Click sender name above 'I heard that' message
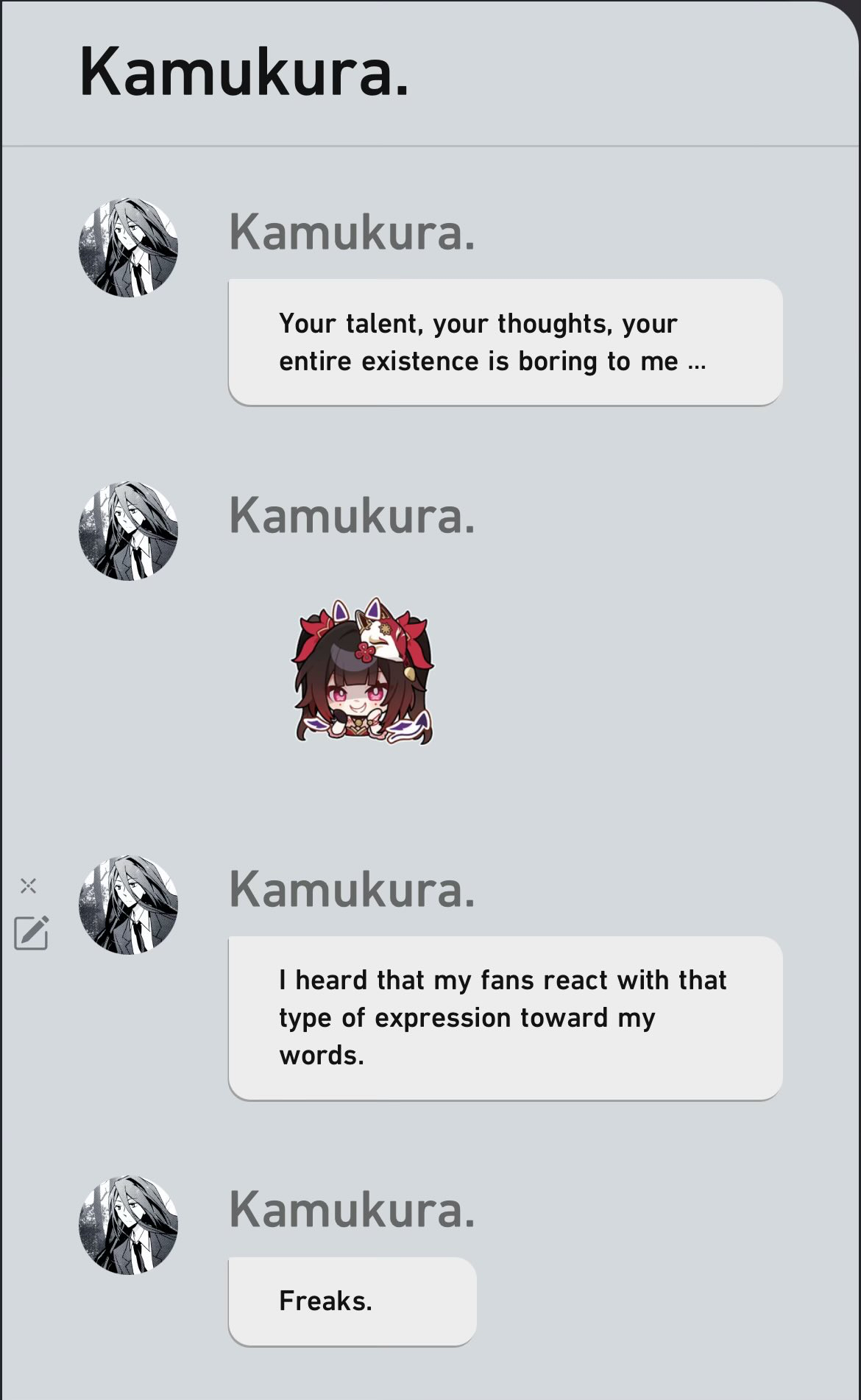The height and width of the screenshot is (1400, 861). coord(352,889)
